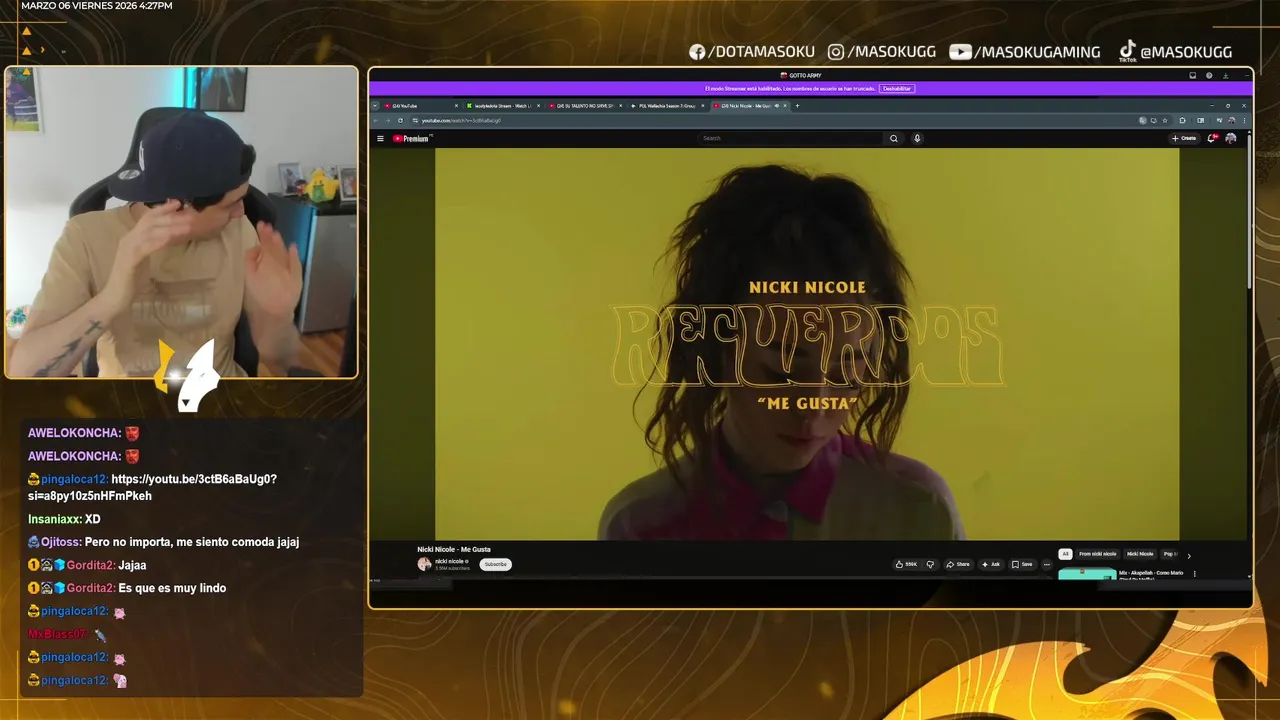Click the Create button in YouTube header

1184,138
